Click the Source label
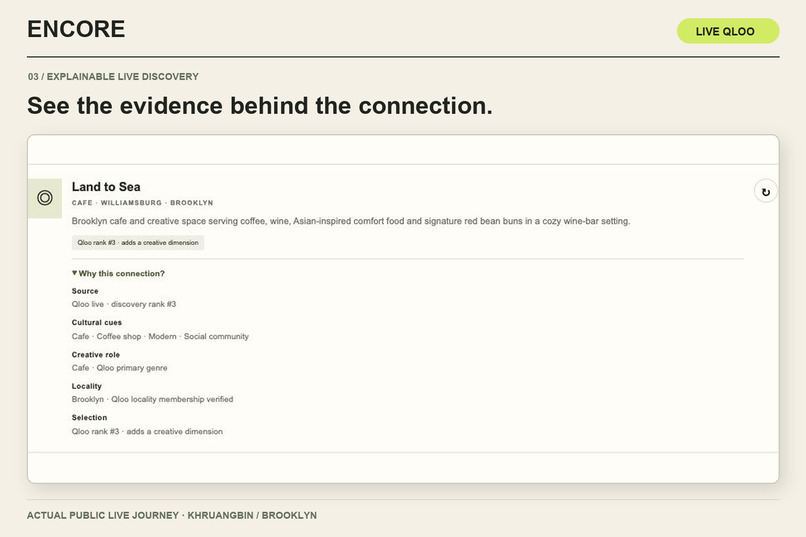806x537 pixels. pos(85,291)
